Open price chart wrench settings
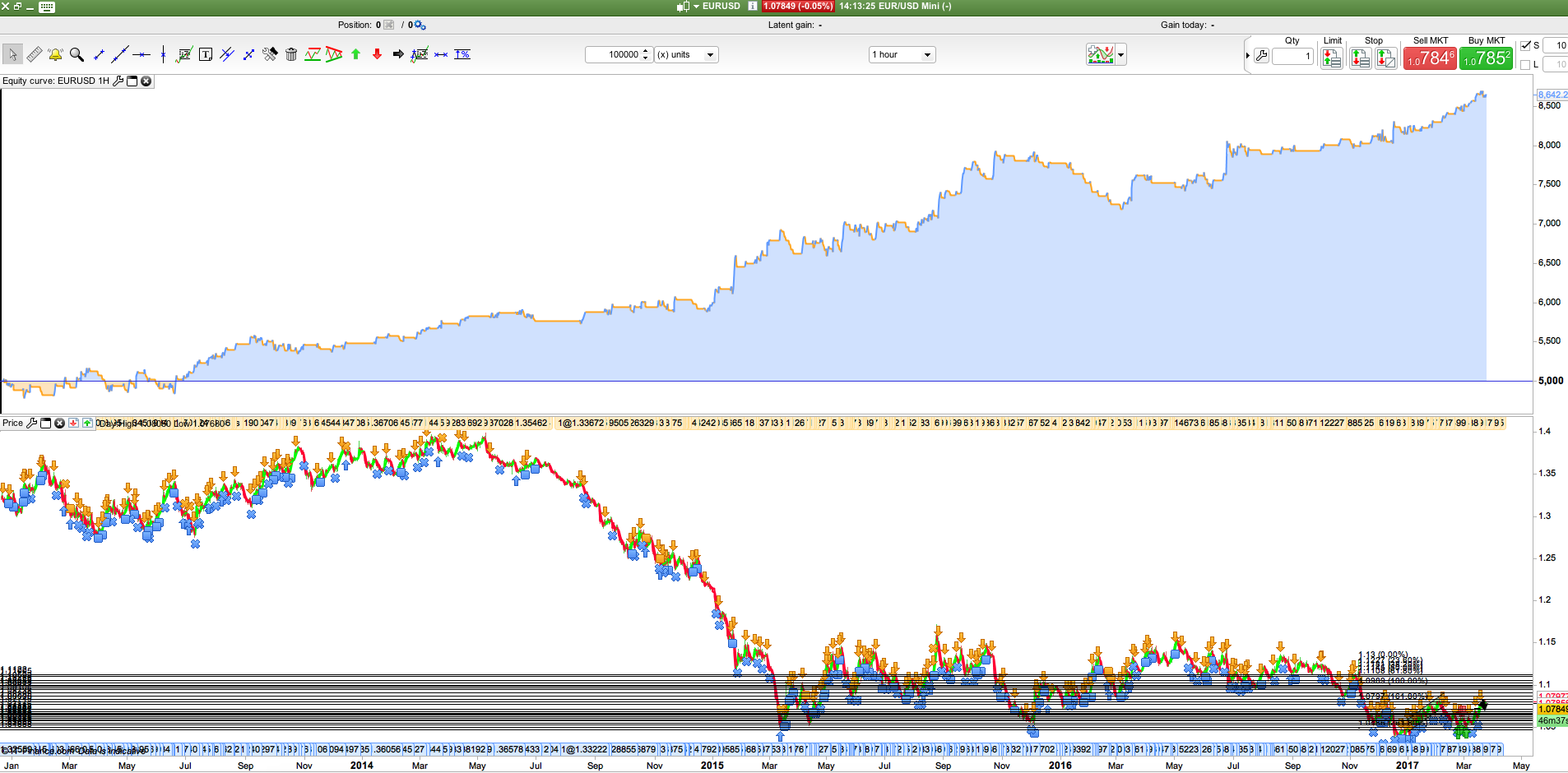 point(31,423)
